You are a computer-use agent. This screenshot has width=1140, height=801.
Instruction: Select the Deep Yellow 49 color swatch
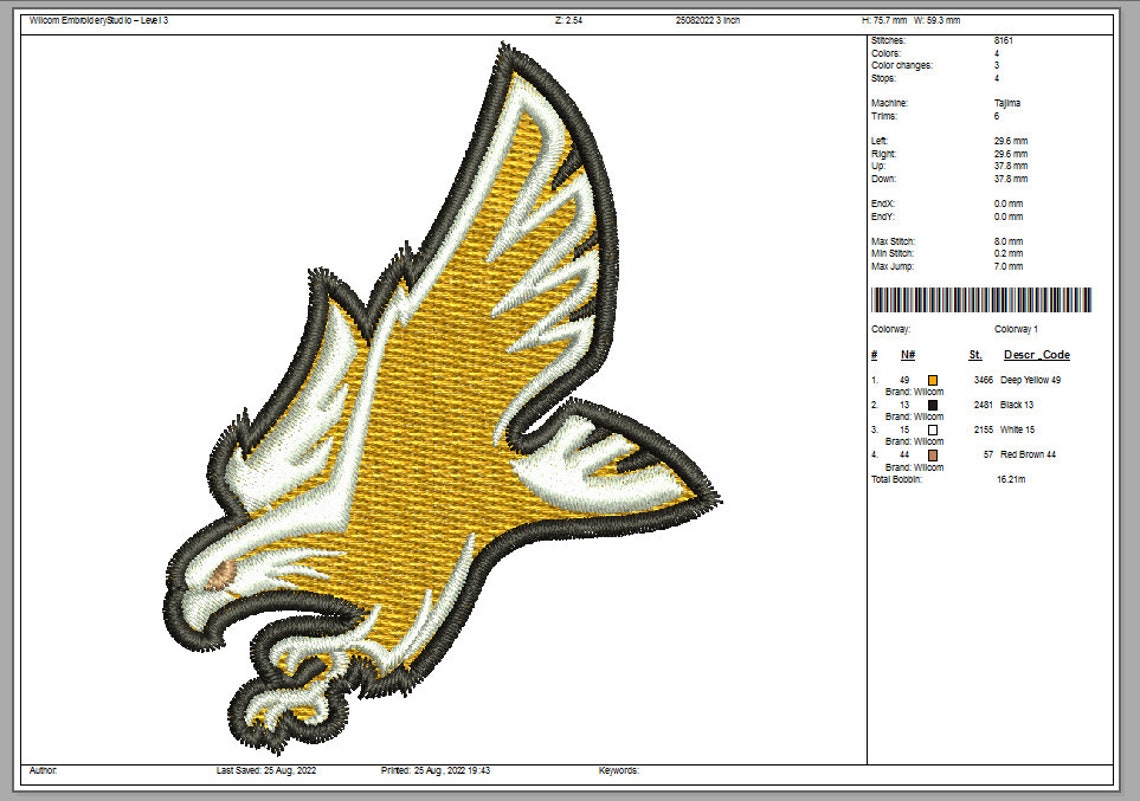[932, 380]
